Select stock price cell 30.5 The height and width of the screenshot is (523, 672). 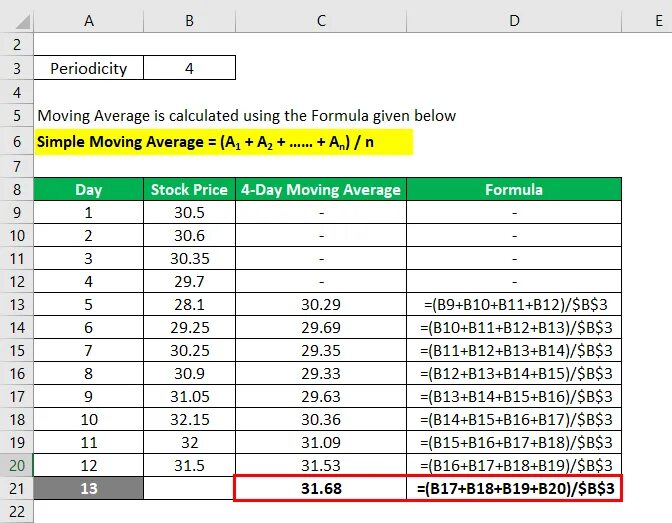[189, 212]
